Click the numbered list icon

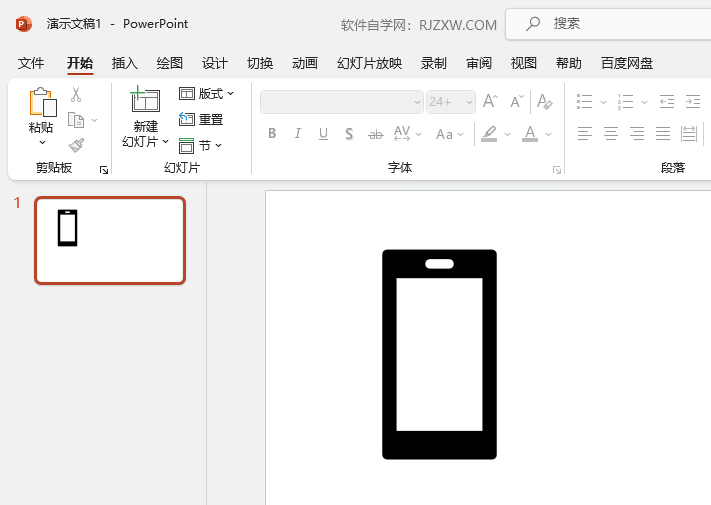(x=625, y=102)
